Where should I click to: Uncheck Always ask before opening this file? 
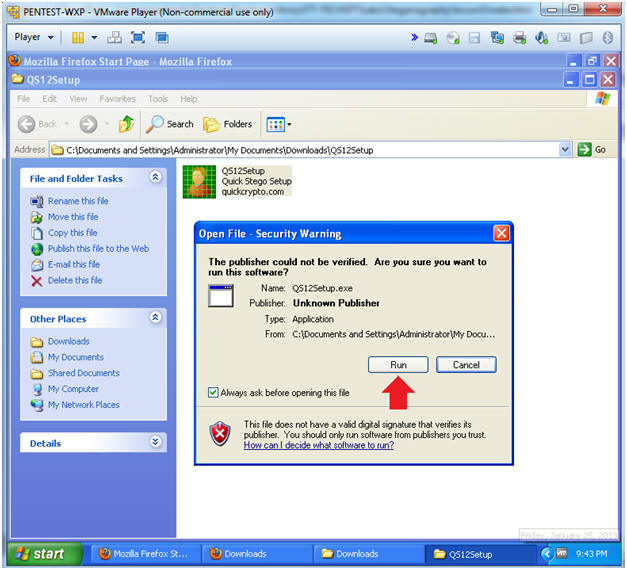point(213,392)
